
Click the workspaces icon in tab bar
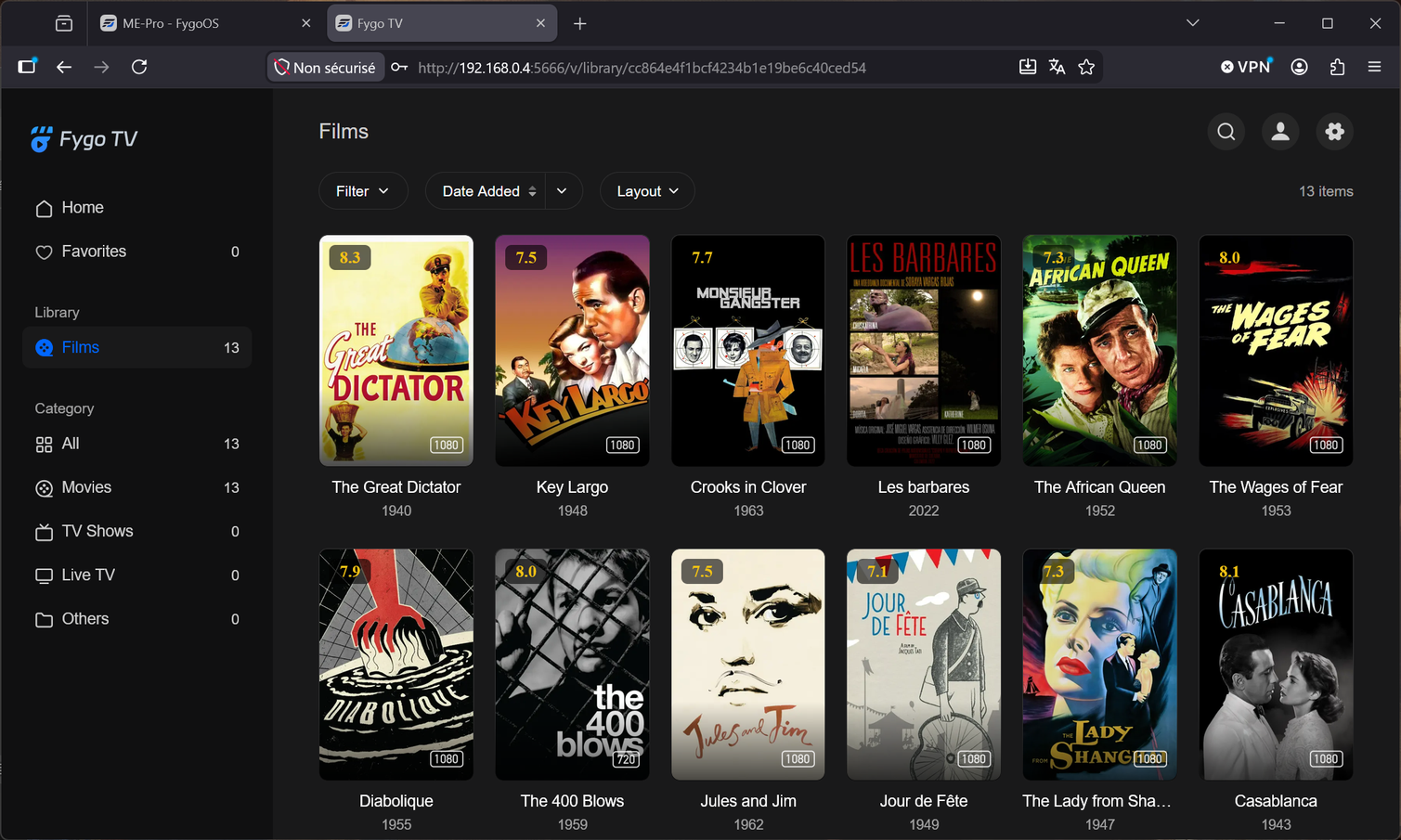[x=64, y=23]
